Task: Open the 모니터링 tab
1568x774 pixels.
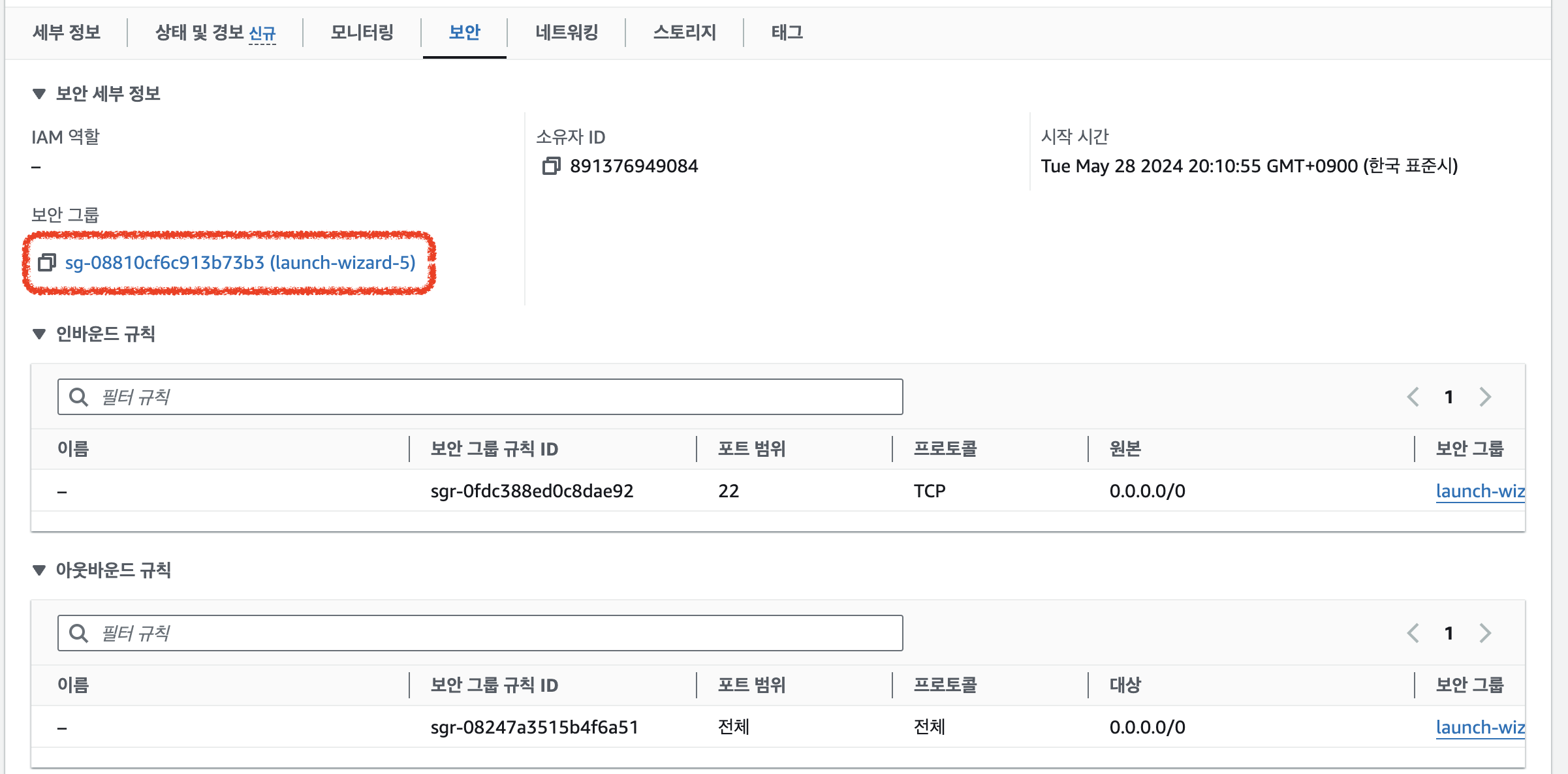Action: (x=362, y=32)
